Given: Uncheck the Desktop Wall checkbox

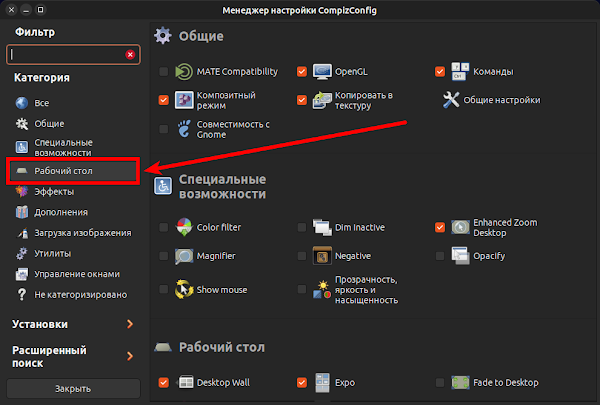Looking at the screenshot, I should (163, 382).
